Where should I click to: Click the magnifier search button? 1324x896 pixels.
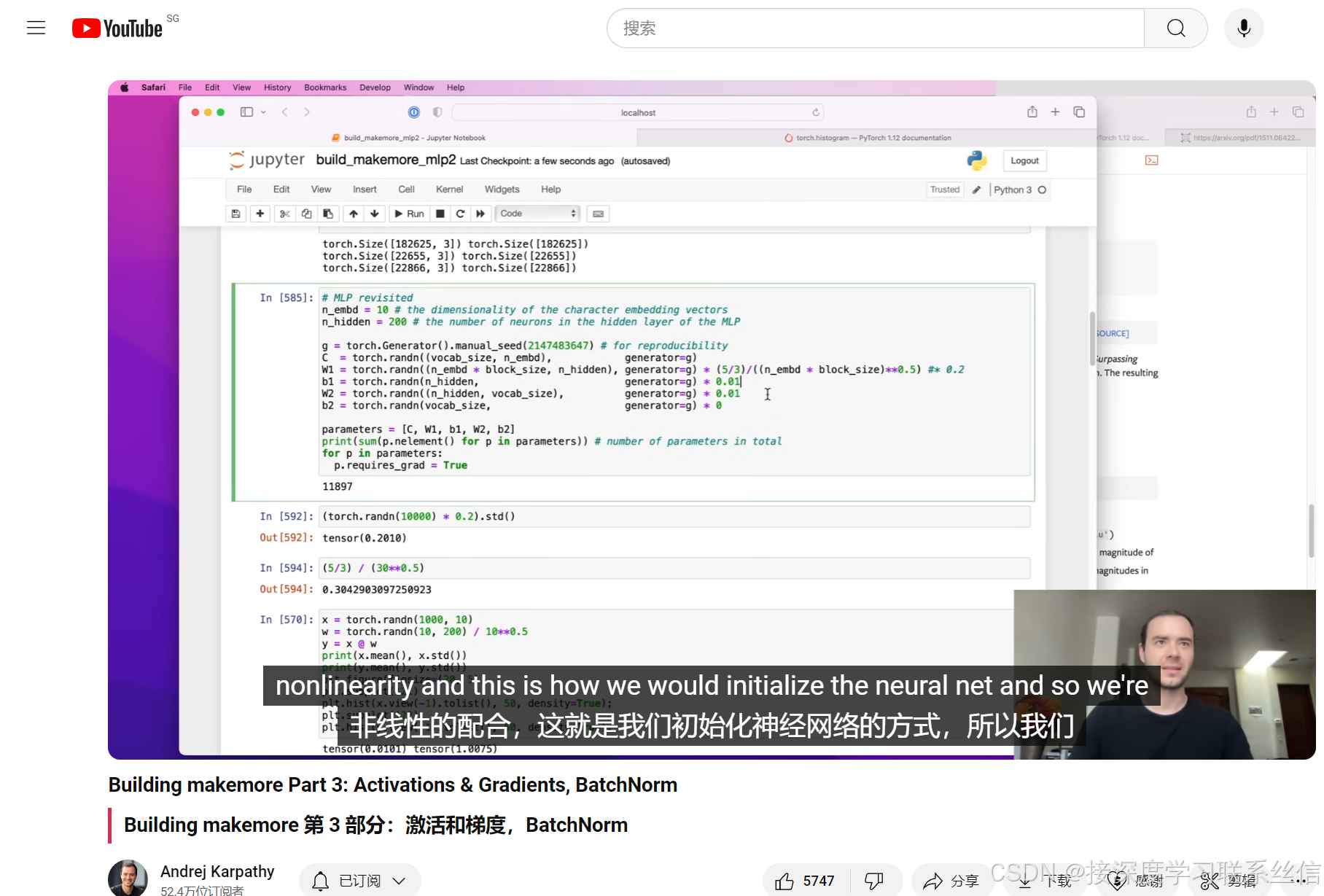1175,28
